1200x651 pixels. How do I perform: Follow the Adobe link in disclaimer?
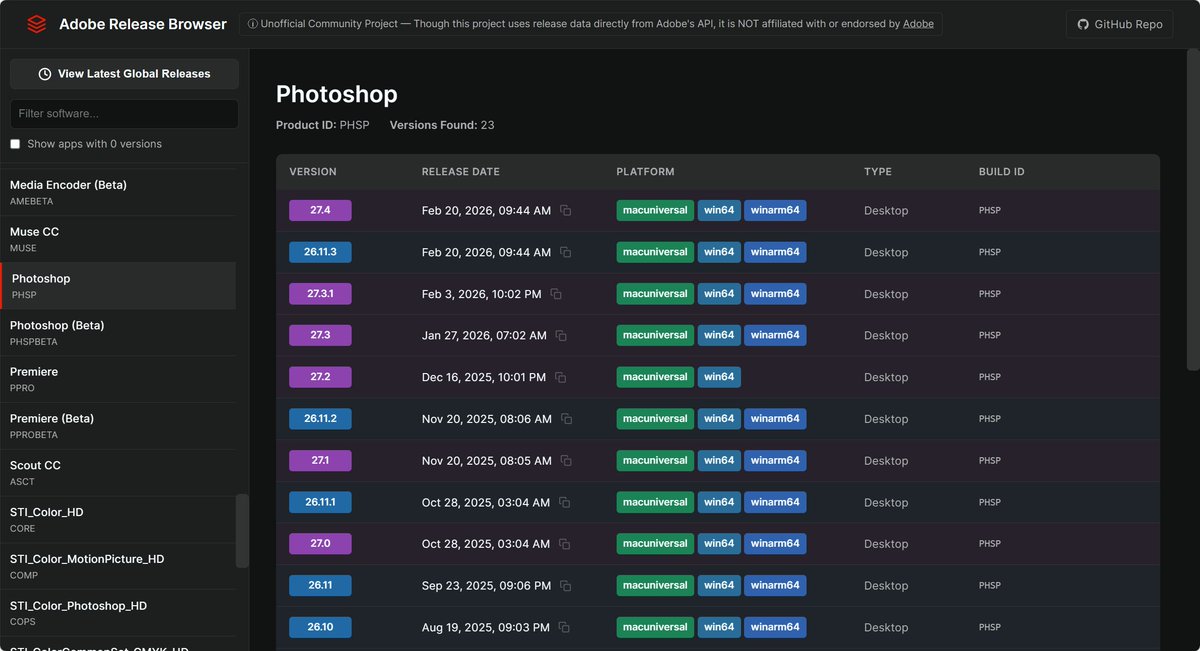point(918,24)
